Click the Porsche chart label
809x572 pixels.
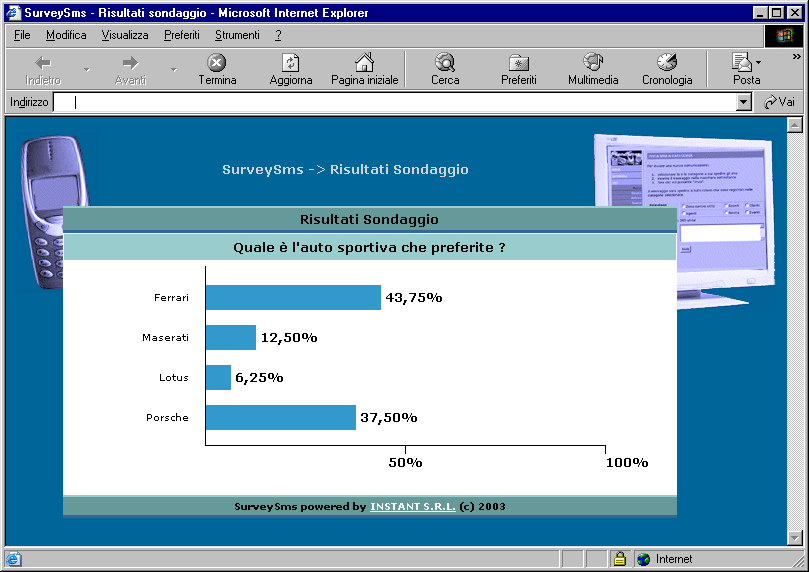click(167, 418)
